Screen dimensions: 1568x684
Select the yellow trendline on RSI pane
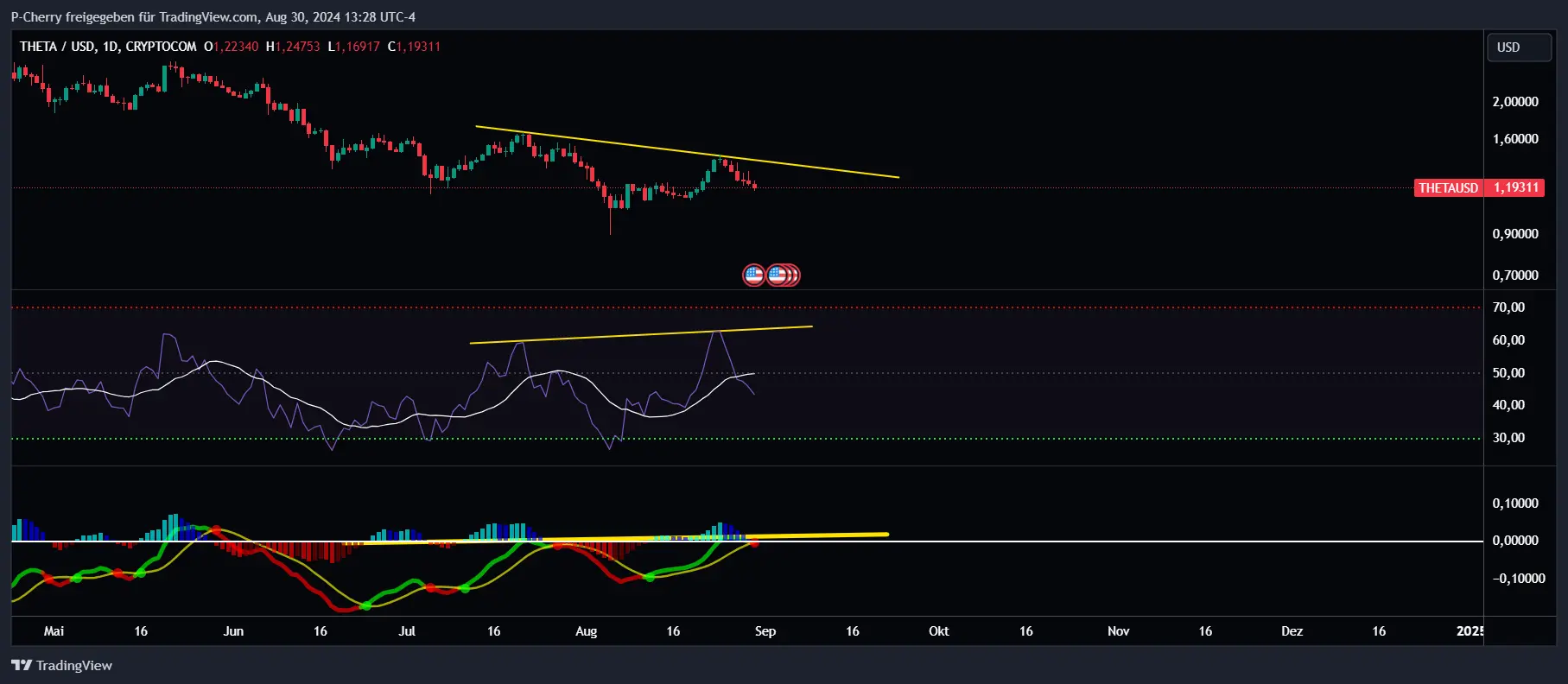point(641,335)
